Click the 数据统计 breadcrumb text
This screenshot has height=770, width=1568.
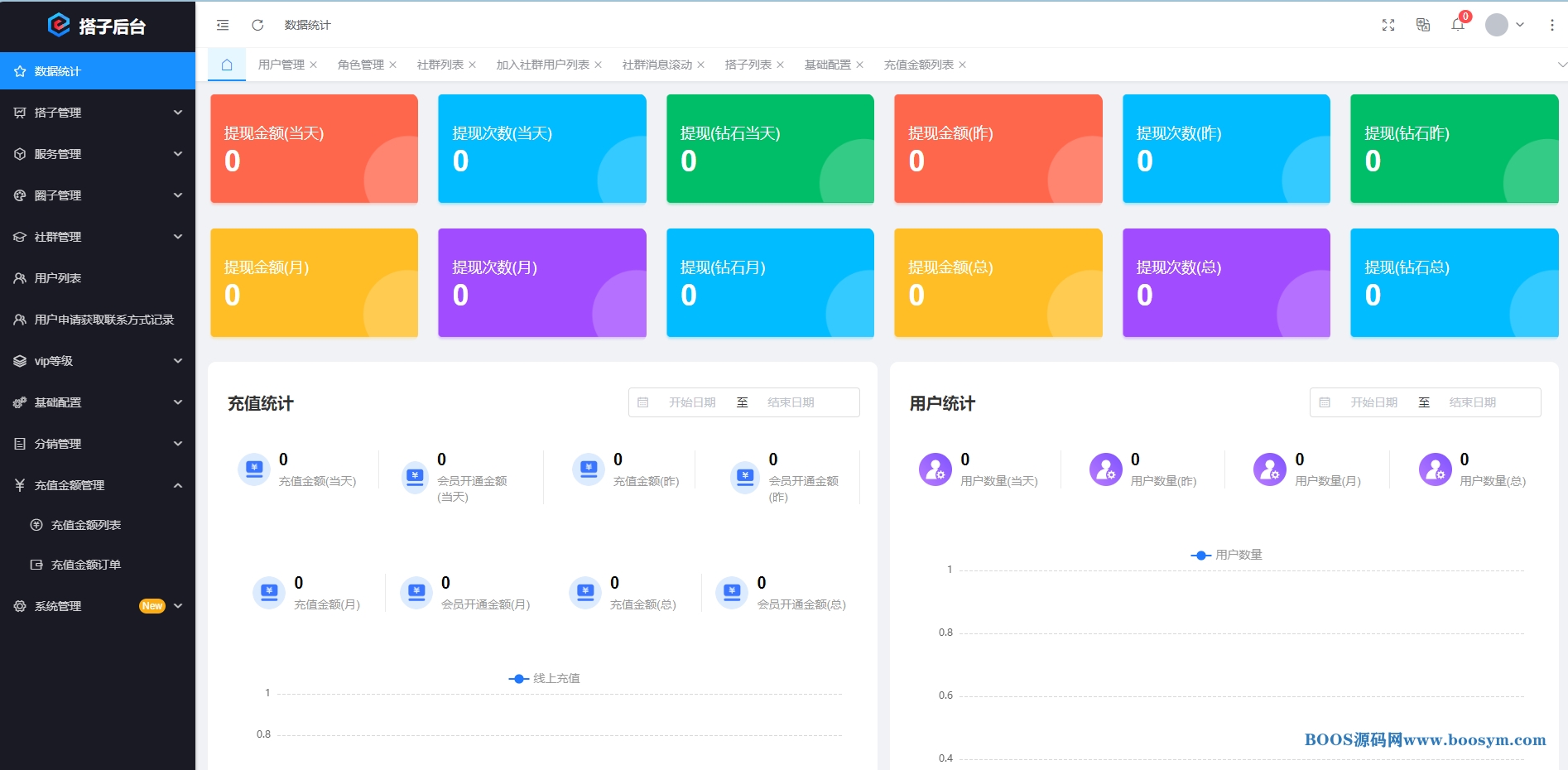tap(307, 25)
